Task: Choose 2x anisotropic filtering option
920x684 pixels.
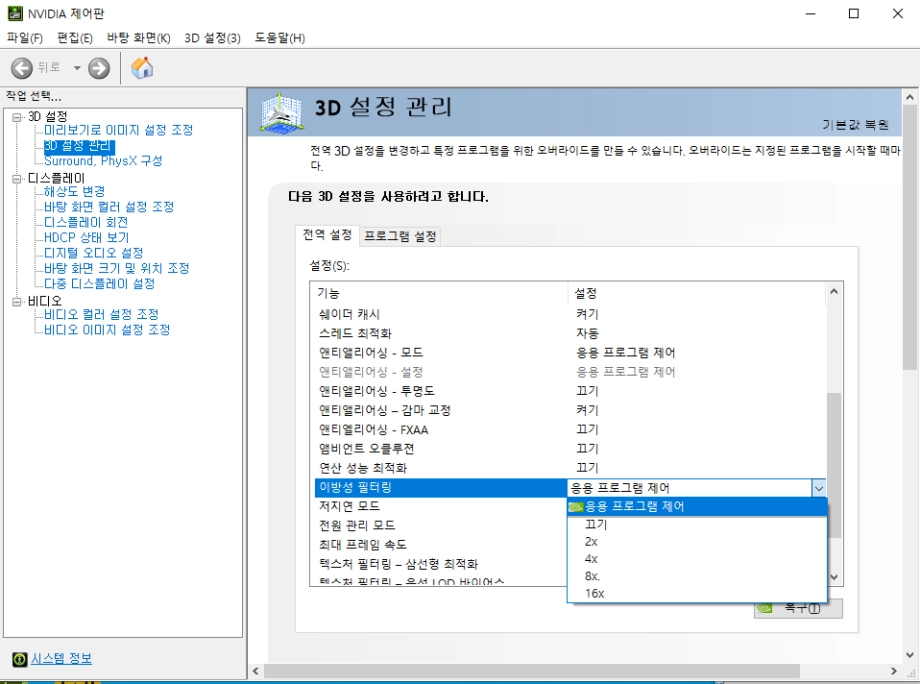Action: pos(697,541)
